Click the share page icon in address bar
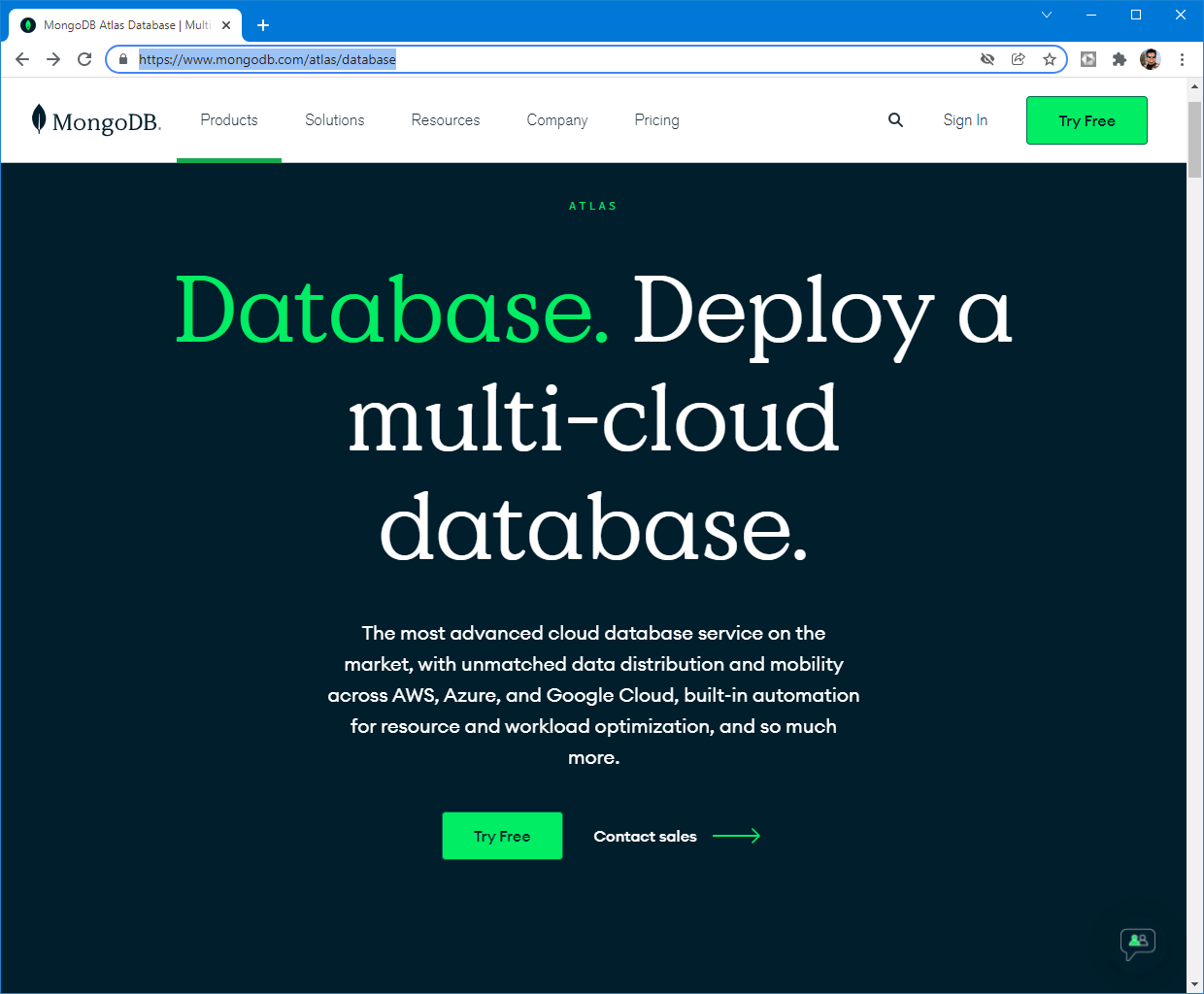1204x994 pixels. point(1019,59)
